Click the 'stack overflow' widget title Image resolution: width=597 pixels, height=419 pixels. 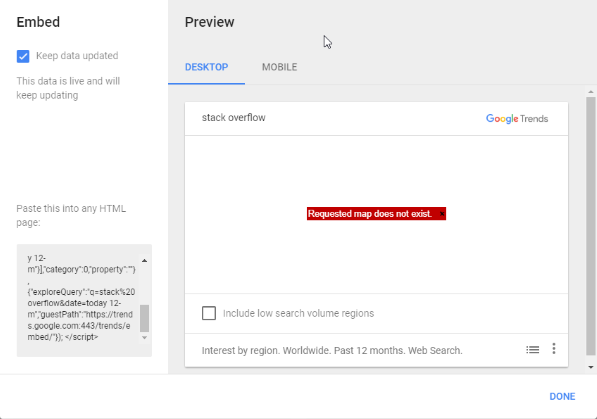tap(233, 118)
